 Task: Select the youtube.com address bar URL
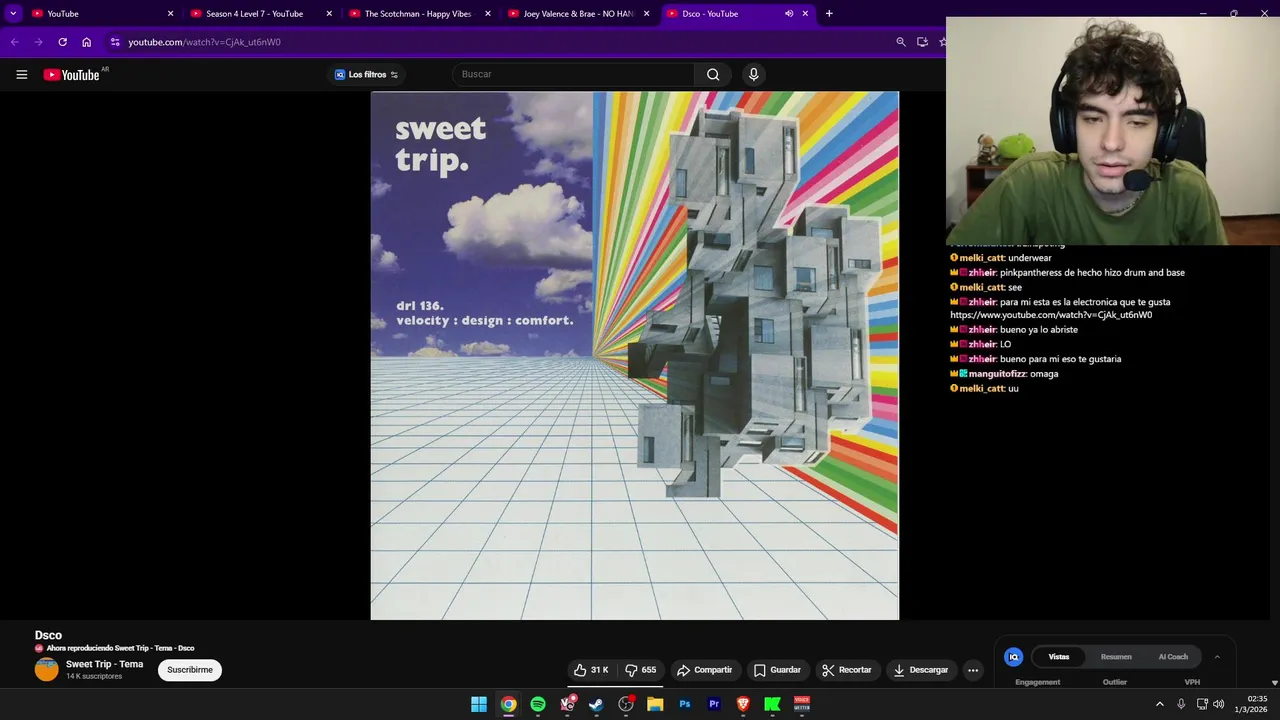tap(204, 42)
